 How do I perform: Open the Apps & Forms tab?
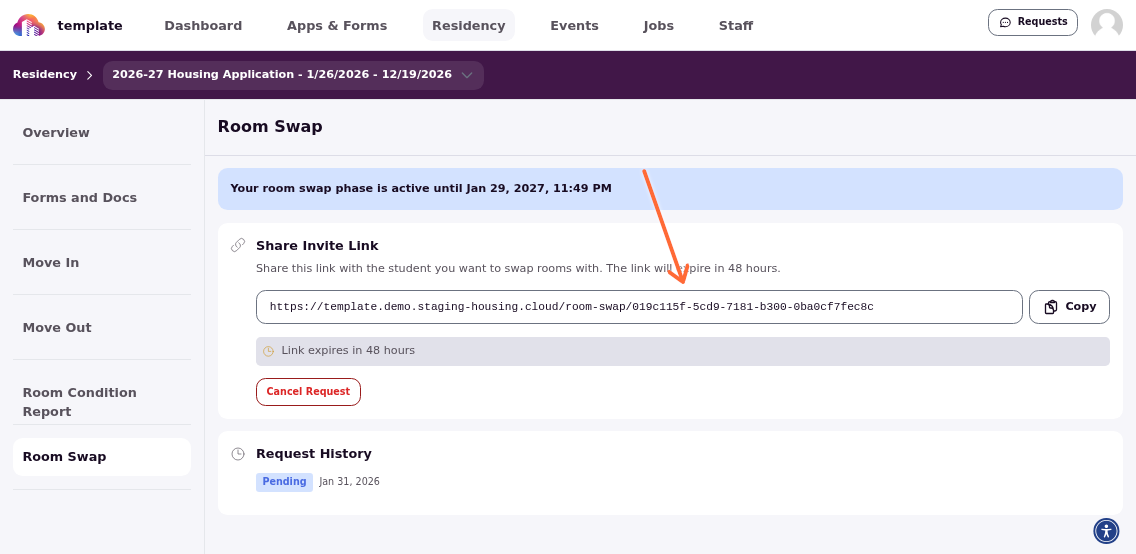(337, 25)
